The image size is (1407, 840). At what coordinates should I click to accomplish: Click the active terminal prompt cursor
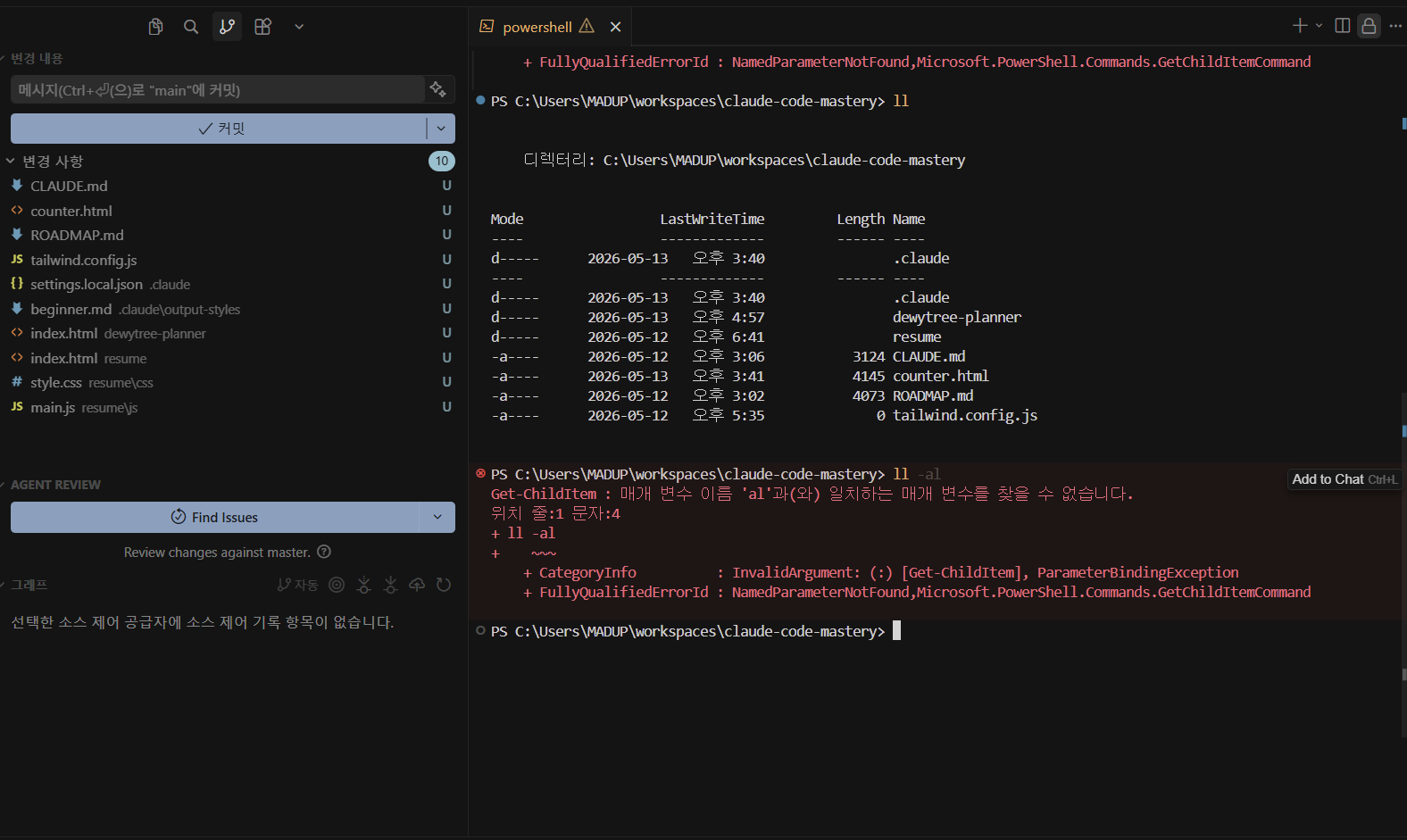pyautogui.click(x=897, y=631)
